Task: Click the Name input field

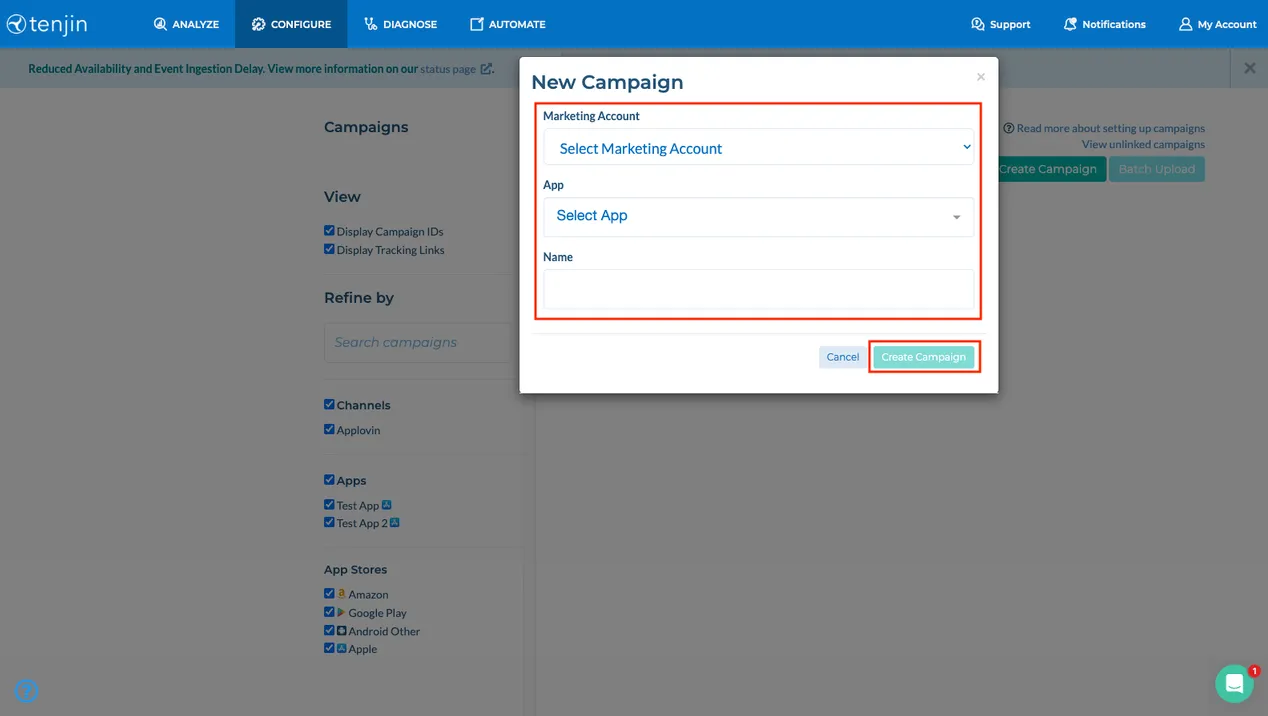Action: 757,288
